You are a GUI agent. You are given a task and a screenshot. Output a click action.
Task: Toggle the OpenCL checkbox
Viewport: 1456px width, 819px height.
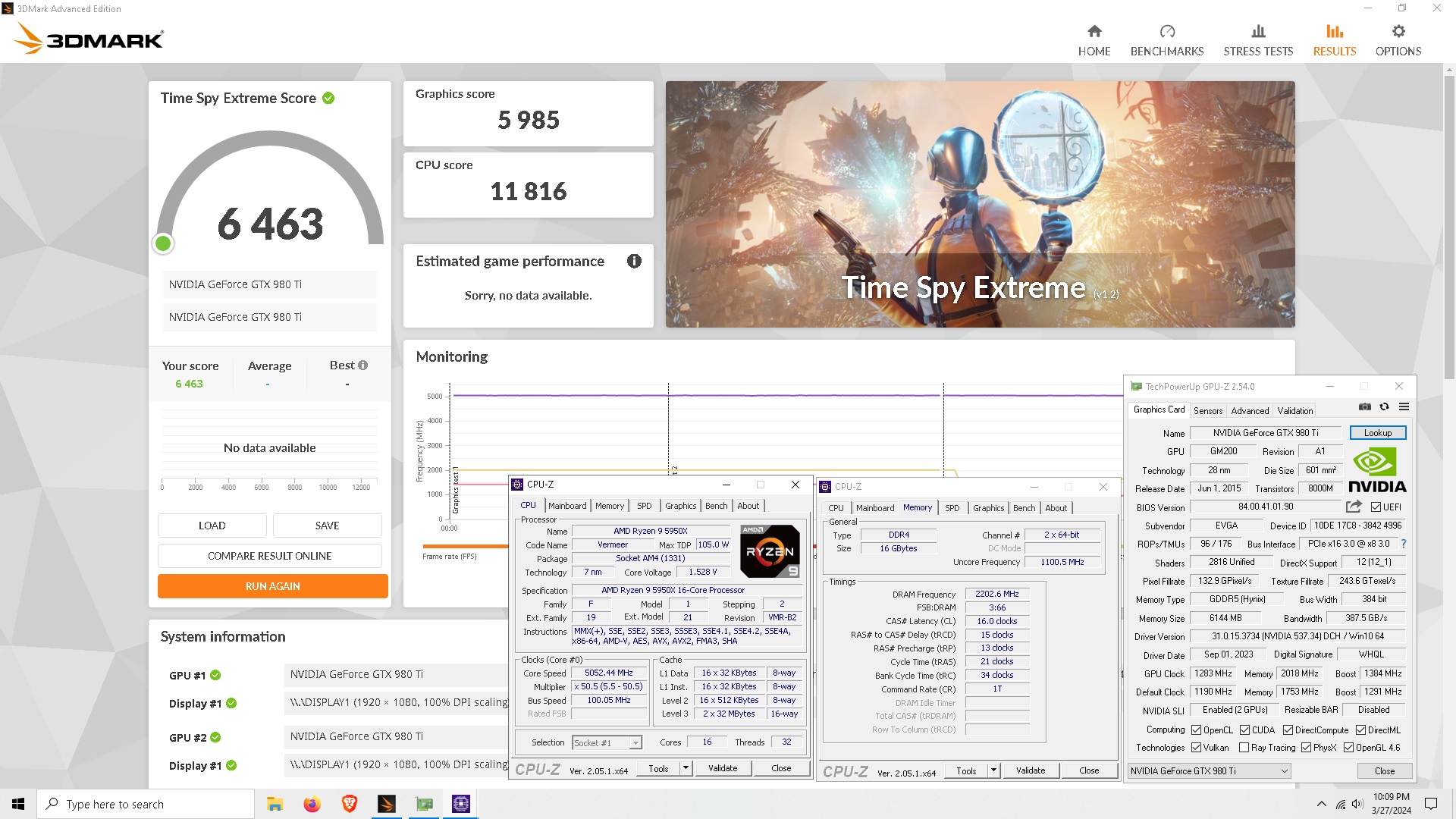(1196, 730)
